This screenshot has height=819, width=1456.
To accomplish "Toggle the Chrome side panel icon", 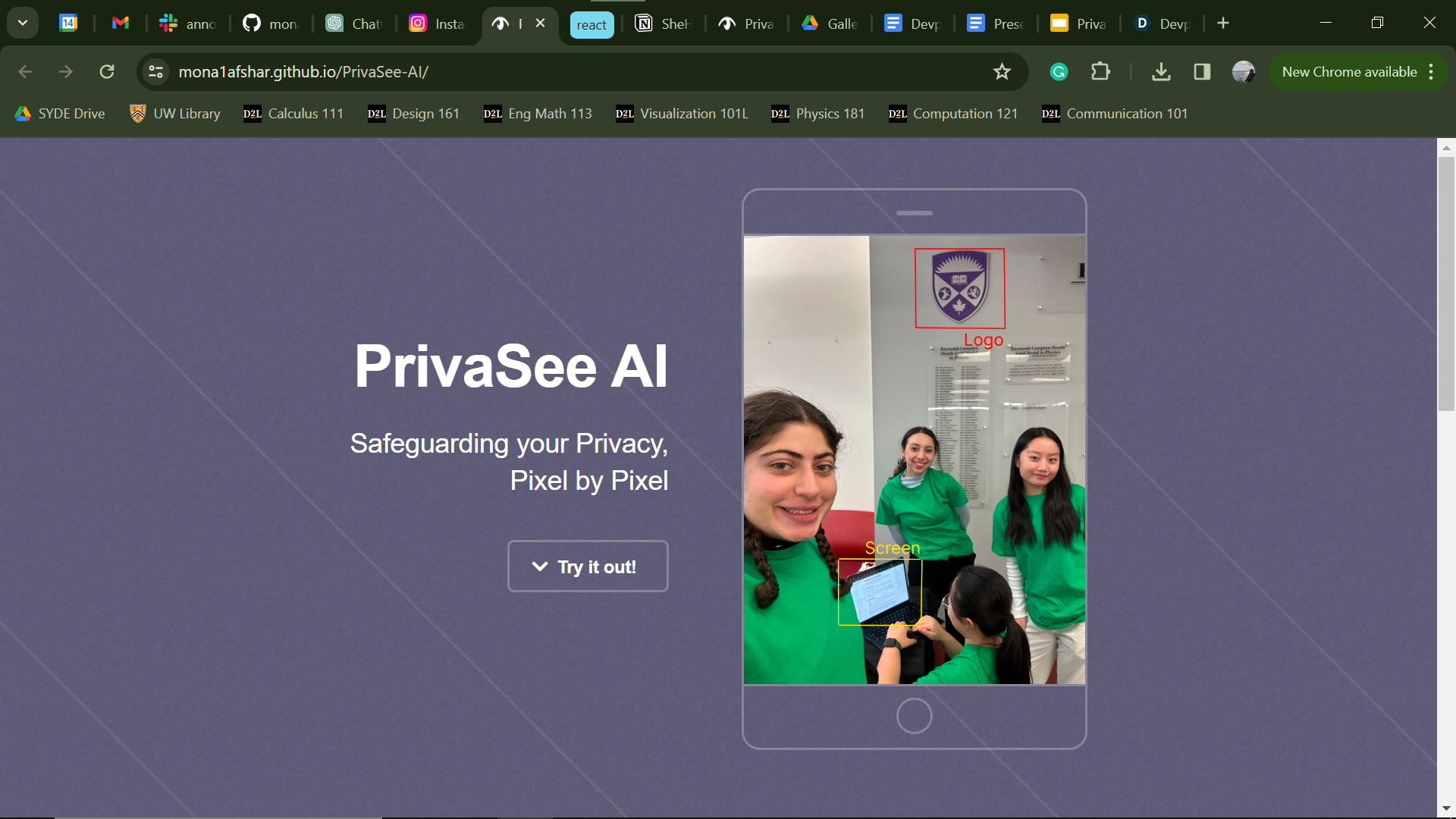I will 1202,72.
